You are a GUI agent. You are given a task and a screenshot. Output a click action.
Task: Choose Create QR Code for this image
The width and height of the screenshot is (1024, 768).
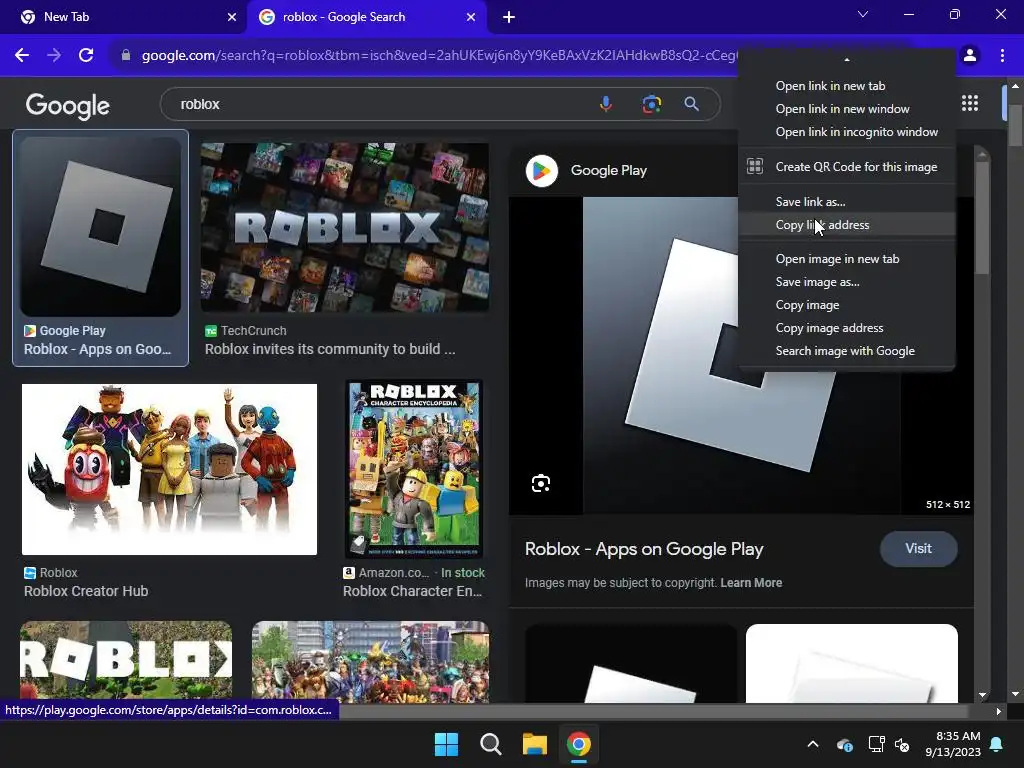click(x=847, y=167)
